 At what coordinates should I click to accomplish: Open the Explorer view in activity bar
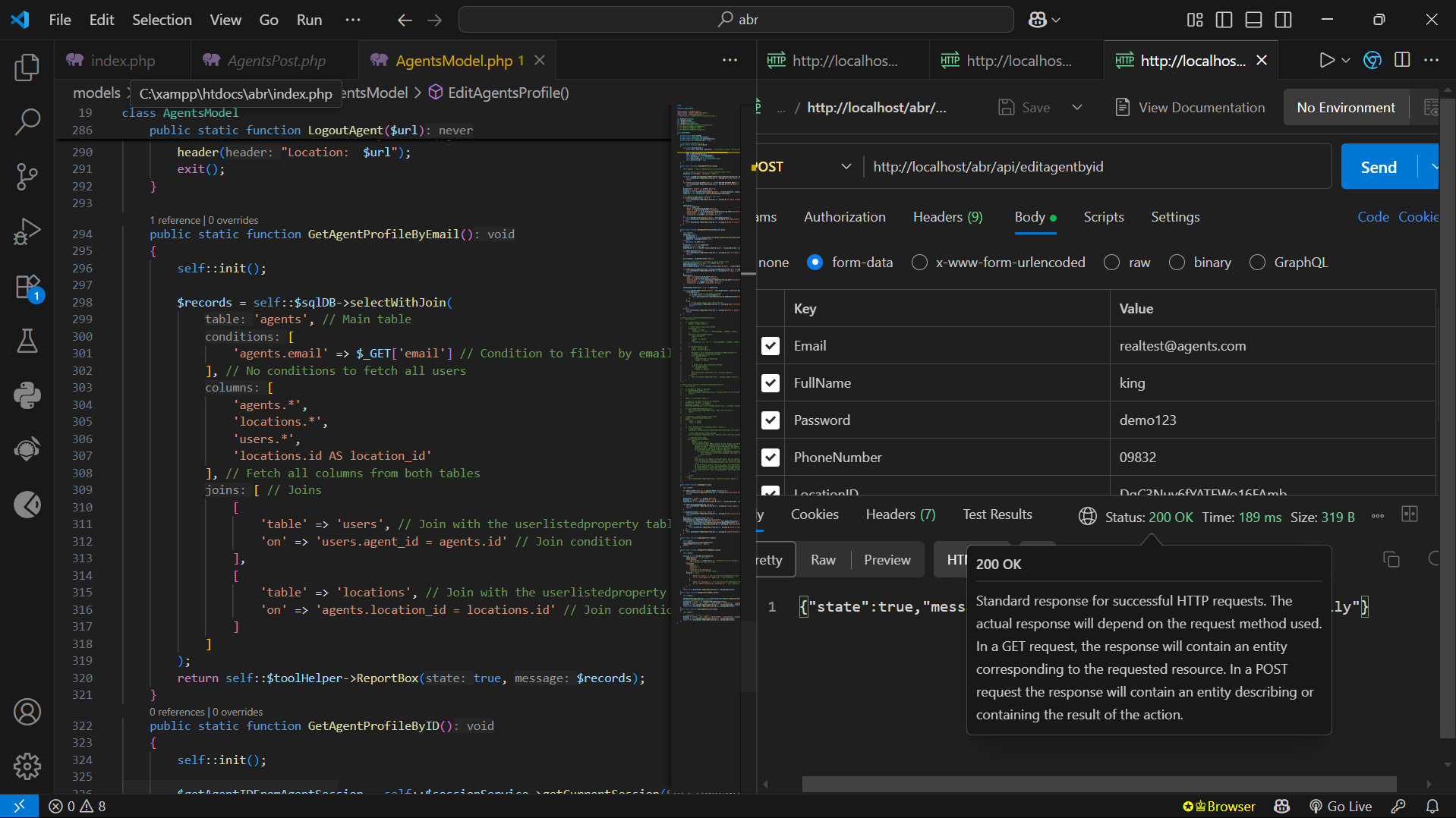click(27, 68)
